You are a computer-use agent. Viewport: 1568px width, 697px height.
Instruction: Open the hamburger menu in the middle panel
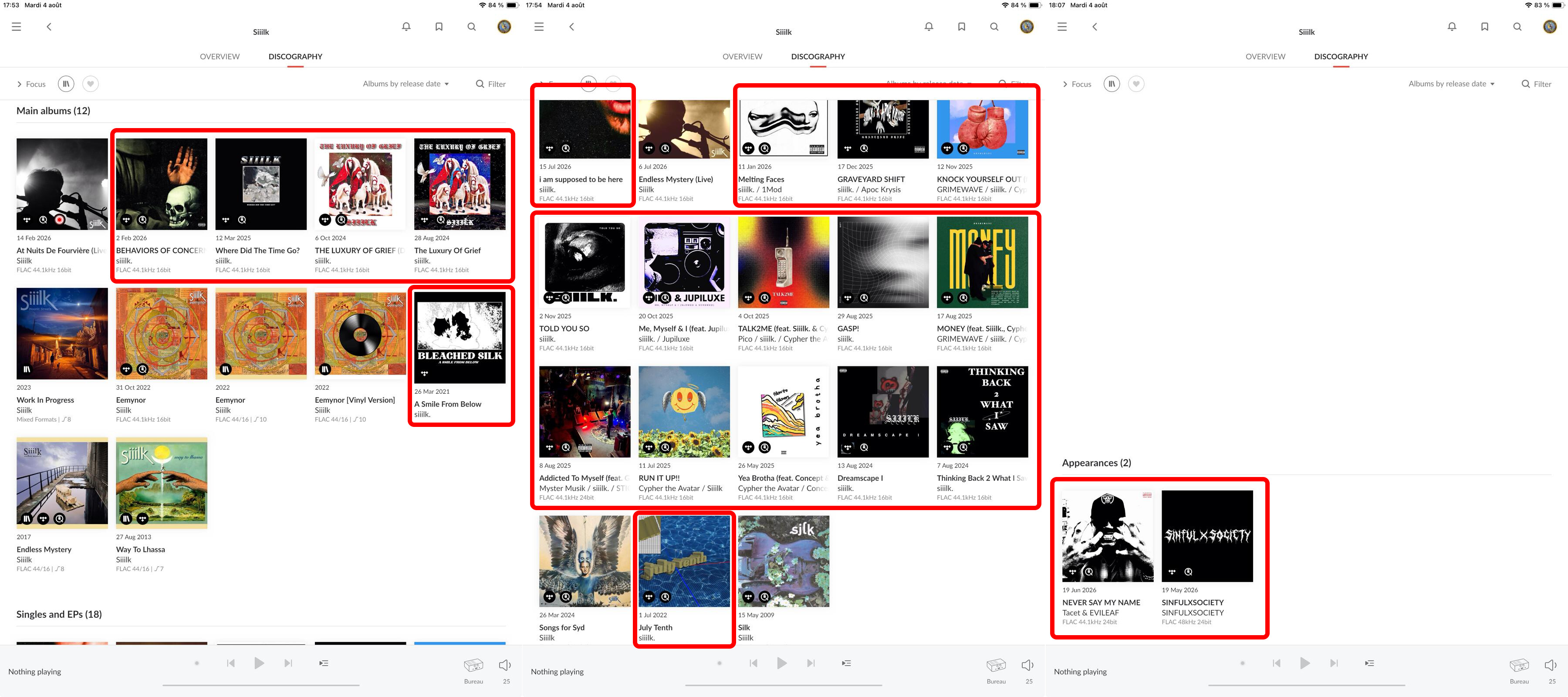click(539, 27)
